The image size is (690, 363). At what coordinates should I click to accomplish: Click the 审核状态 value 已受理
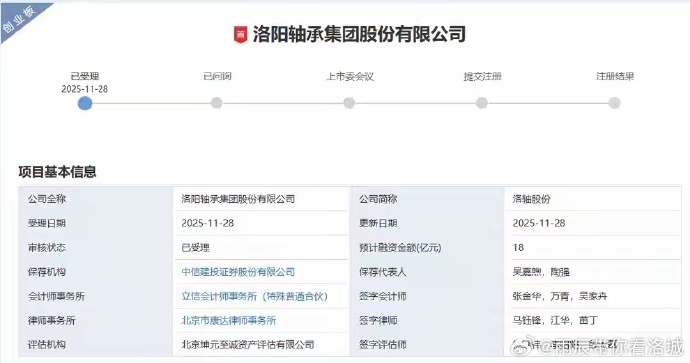click(195, 248)
